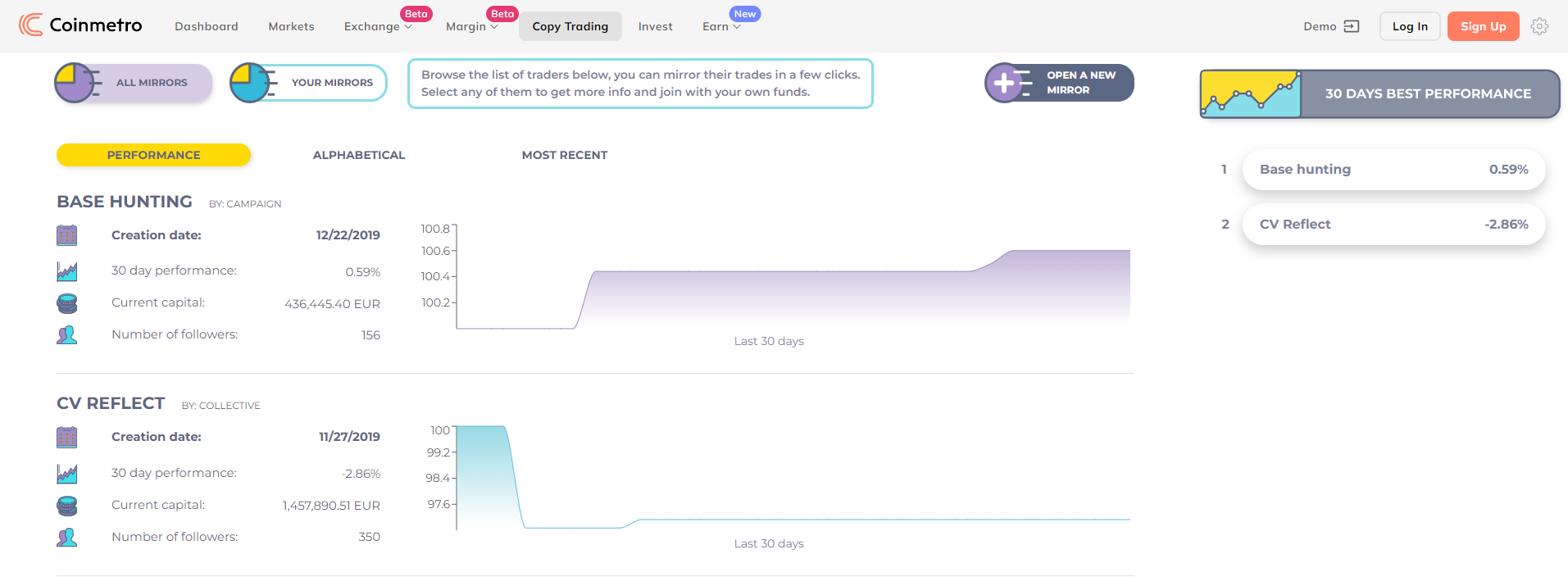This screenshot has height=577, width=1568.
Task: Click the 0.59% value in Base Hunting details
Action: coord(363,272)
